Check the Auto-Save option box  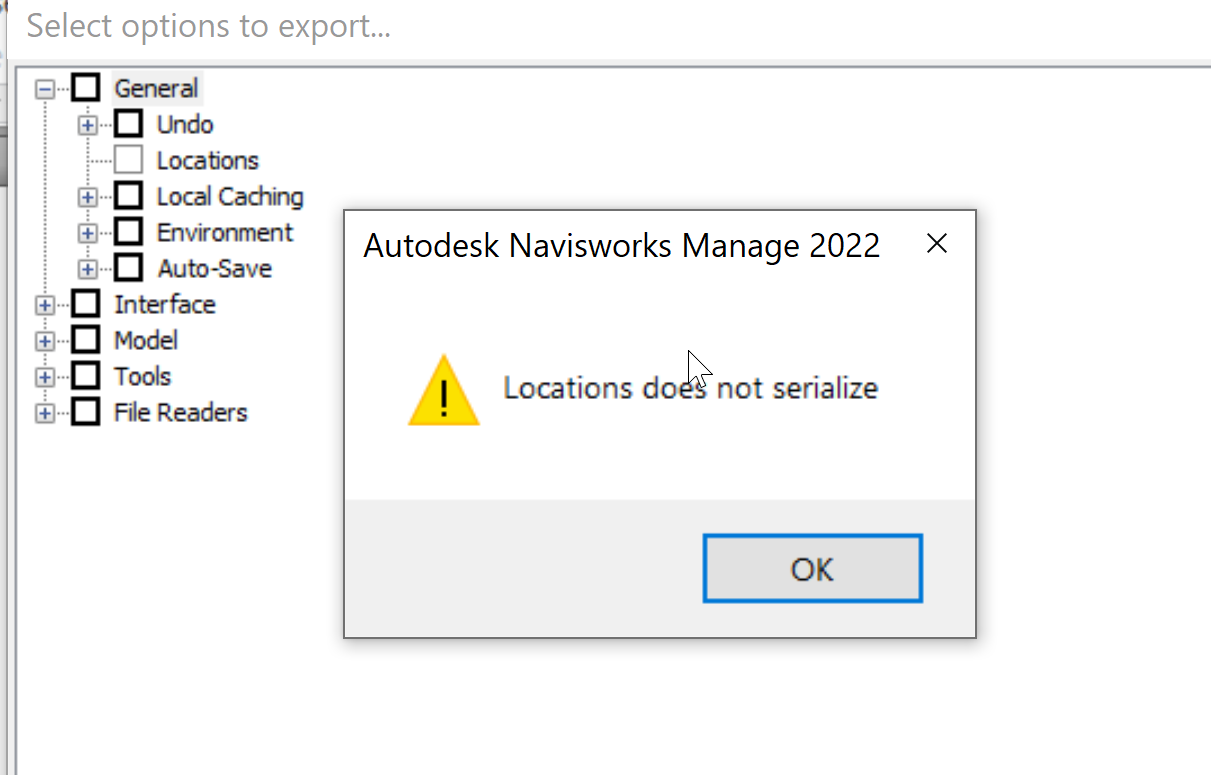128,268
